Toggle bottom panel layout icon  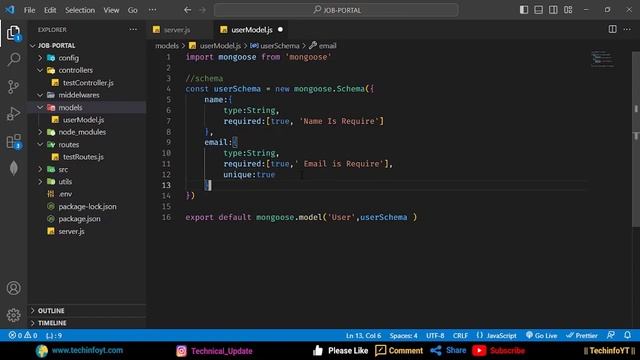click(x=539, y=10)
